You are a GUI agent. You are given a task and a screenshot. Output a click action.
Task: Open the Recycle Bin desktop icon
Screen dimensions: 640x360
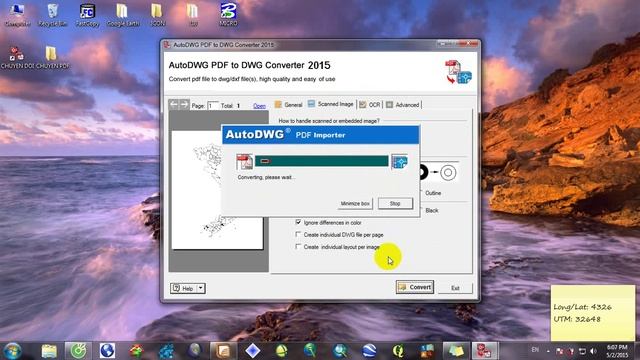point(52,14)
